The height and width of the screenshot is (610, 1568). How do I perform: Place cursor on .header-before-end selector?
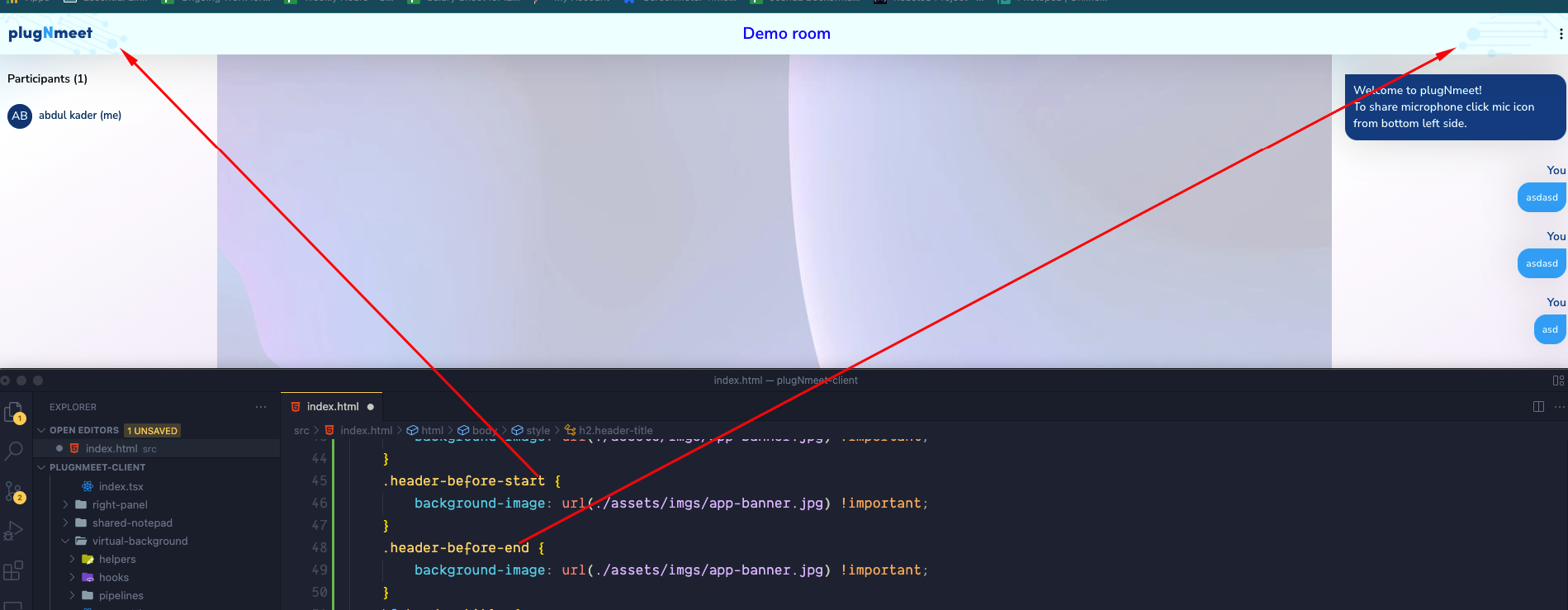pyautogui.click(x=456, y=547)
